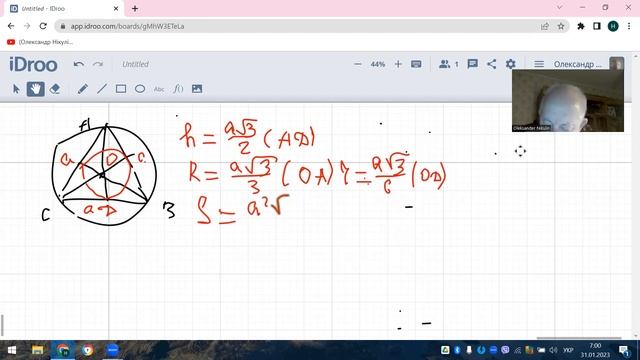Rename the Untitled board title
The width and height of the screenshot is (640, 360).
(x=136, y=64)
